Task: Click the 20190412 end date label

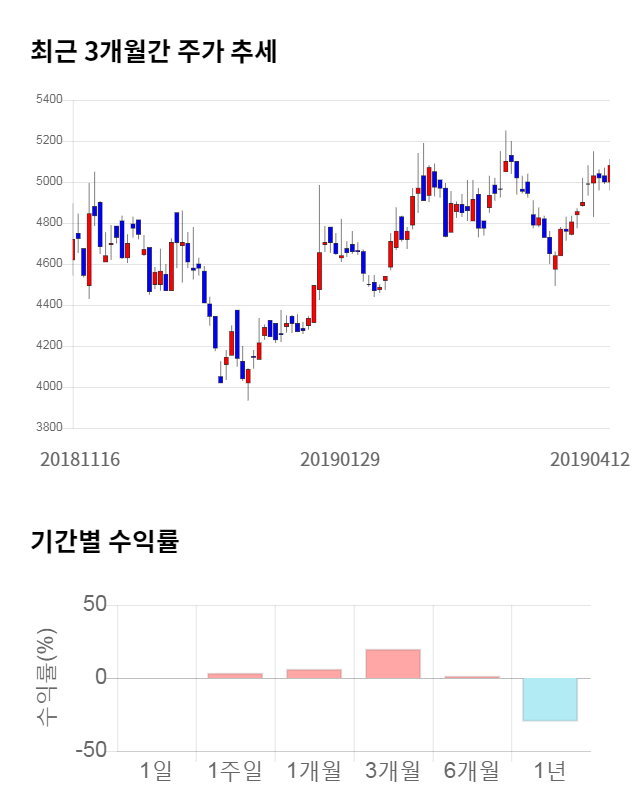Action: 590,459
